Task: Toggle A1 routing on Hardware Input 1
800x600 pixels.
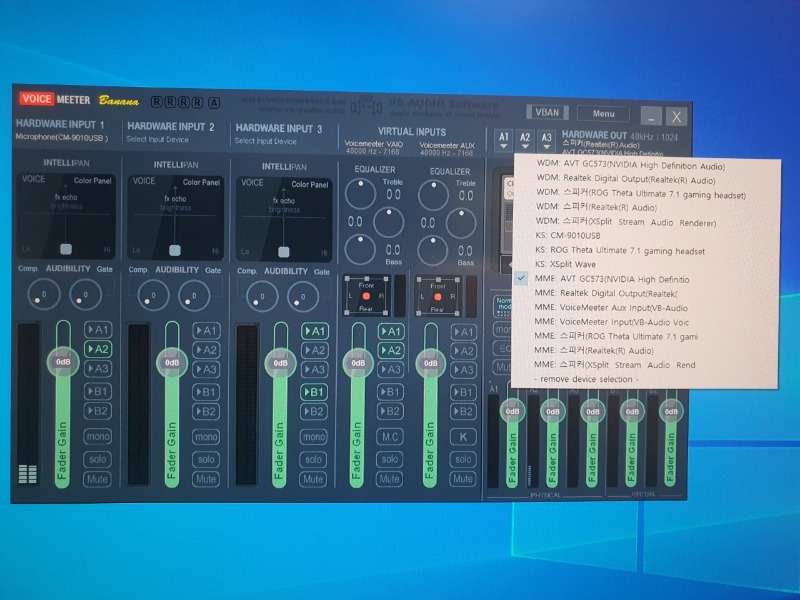Action: point(98,330)
